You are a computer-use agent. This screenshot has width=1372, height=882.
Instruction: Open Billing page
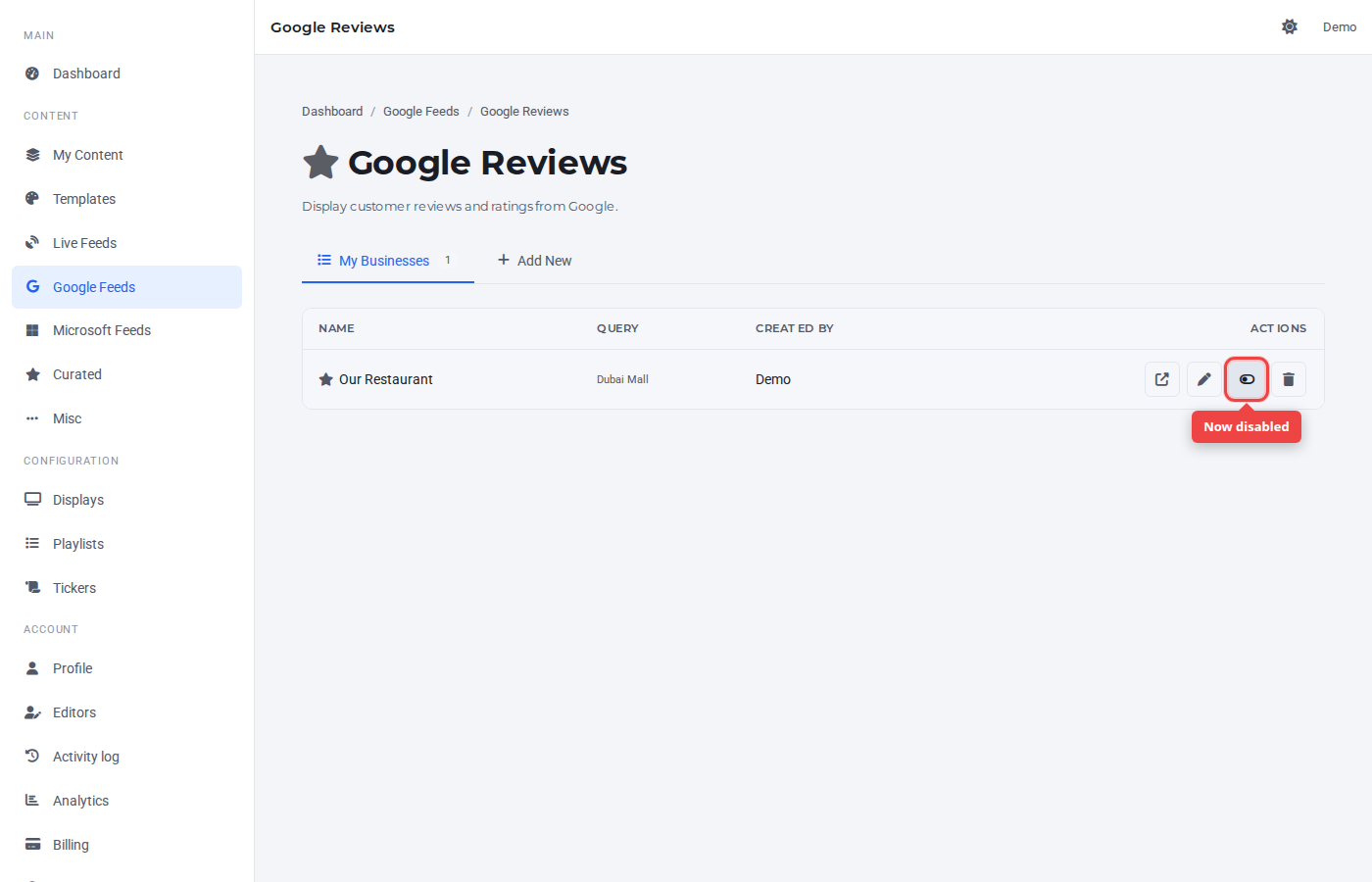point(126,845)
